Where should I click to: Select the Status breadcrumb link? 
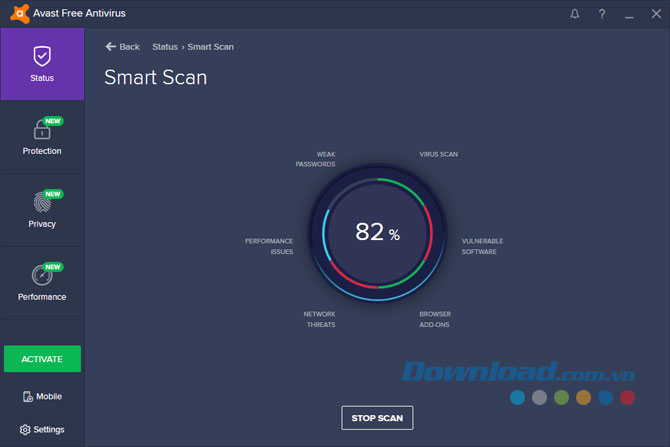coord(165,47)
